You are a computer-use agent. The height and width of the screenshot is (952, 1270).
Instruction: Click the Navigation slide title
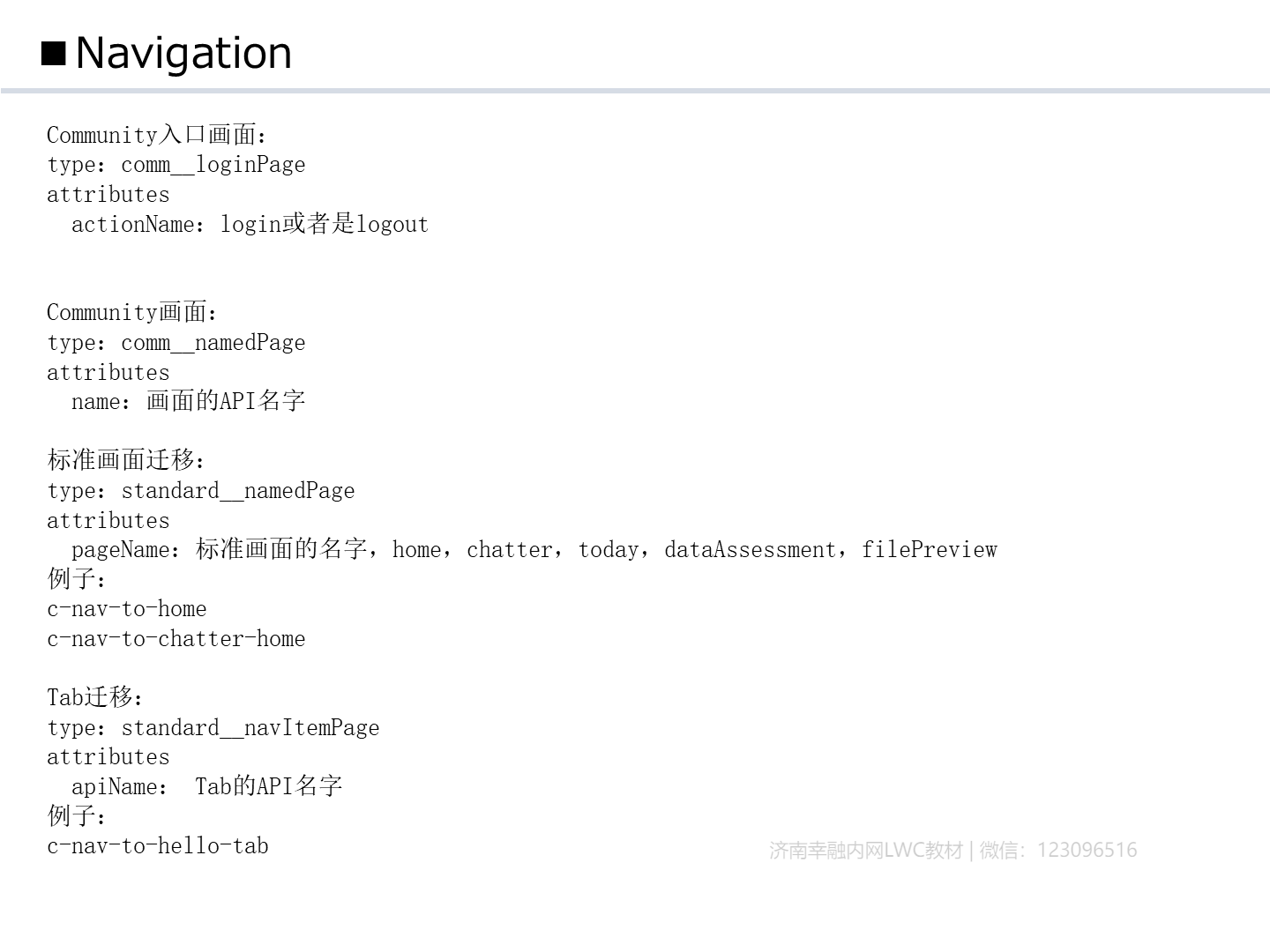pos(183,53)
